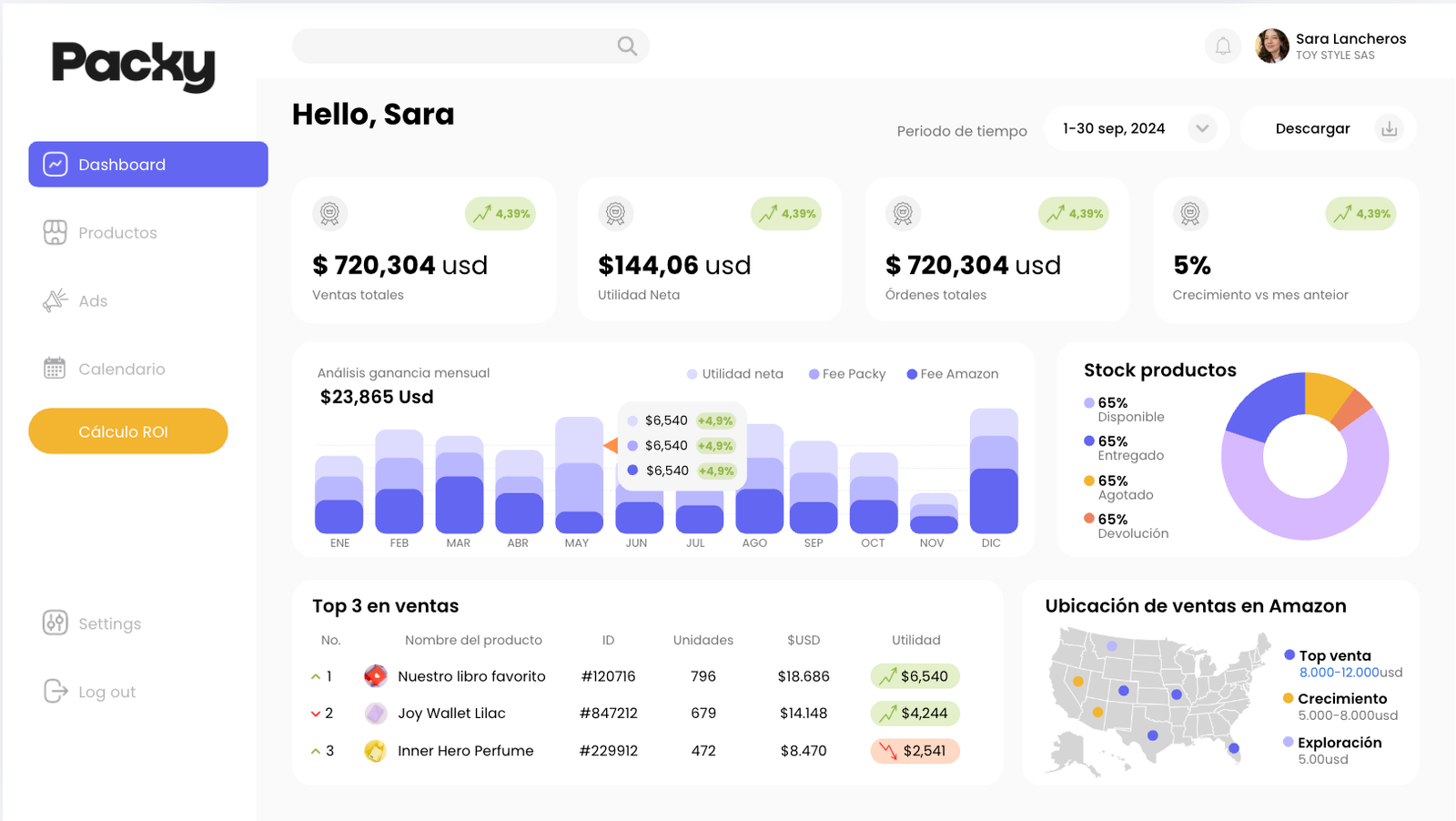Click the Agotado color dot in stock legend
Viewport: 1456px width, 821px height.
(1089, 481)
